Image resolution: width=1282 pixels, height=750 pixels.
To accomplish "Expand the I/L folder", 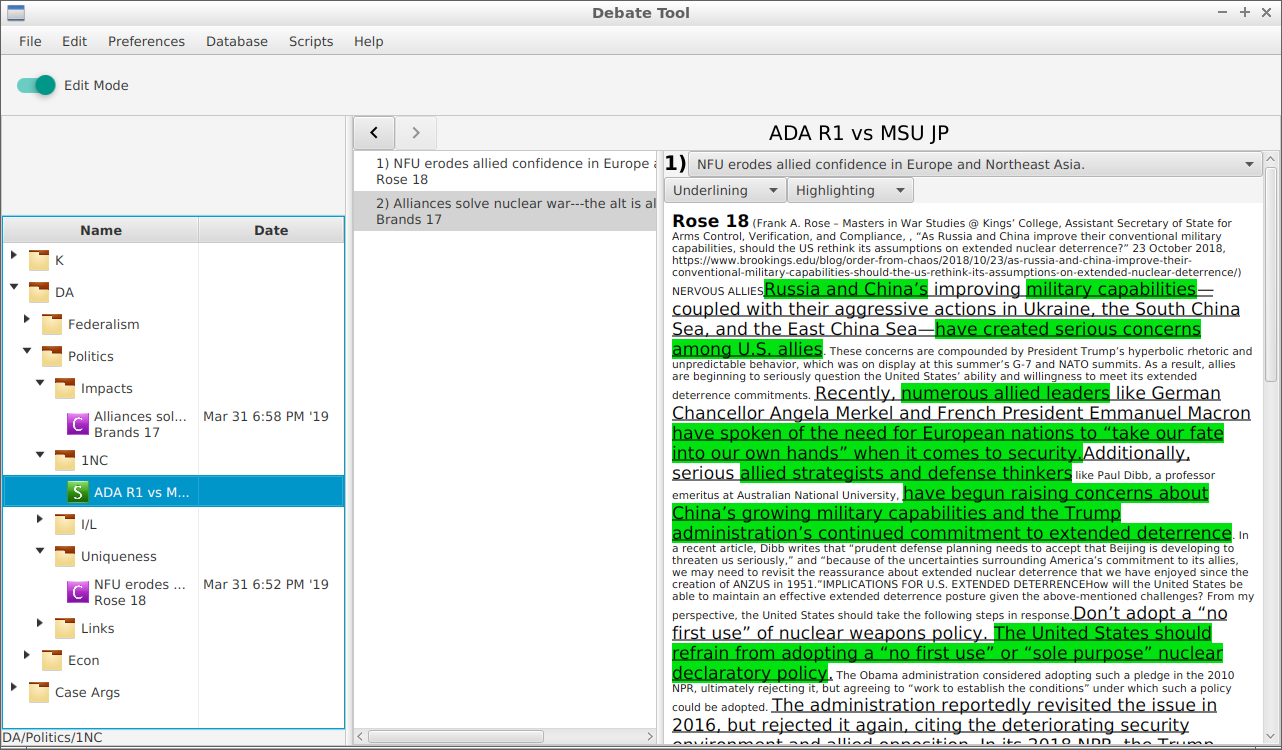I will pos(40,520).
